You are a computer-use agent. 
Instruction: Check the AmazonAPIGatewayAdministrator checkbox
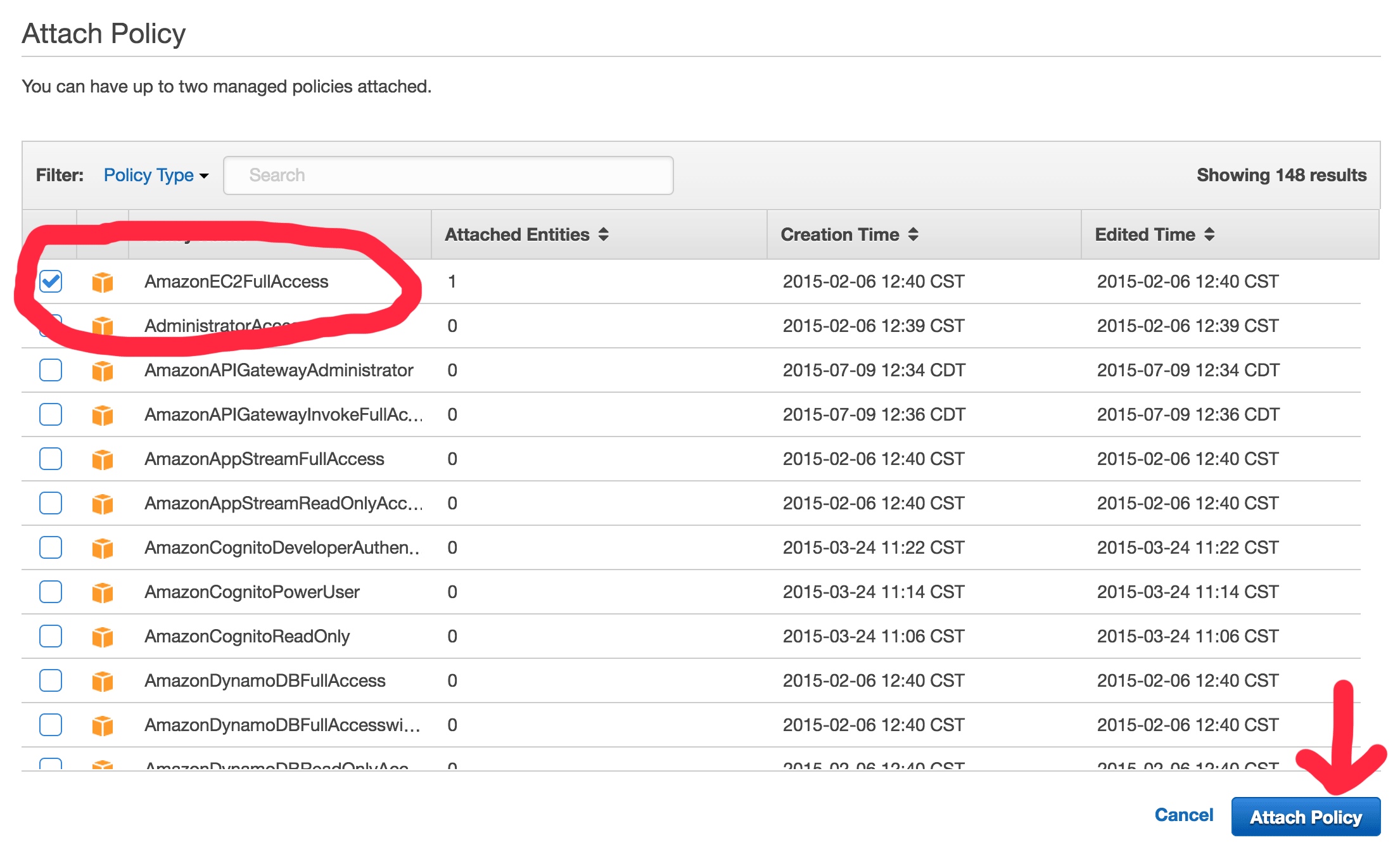coord(51,370)
